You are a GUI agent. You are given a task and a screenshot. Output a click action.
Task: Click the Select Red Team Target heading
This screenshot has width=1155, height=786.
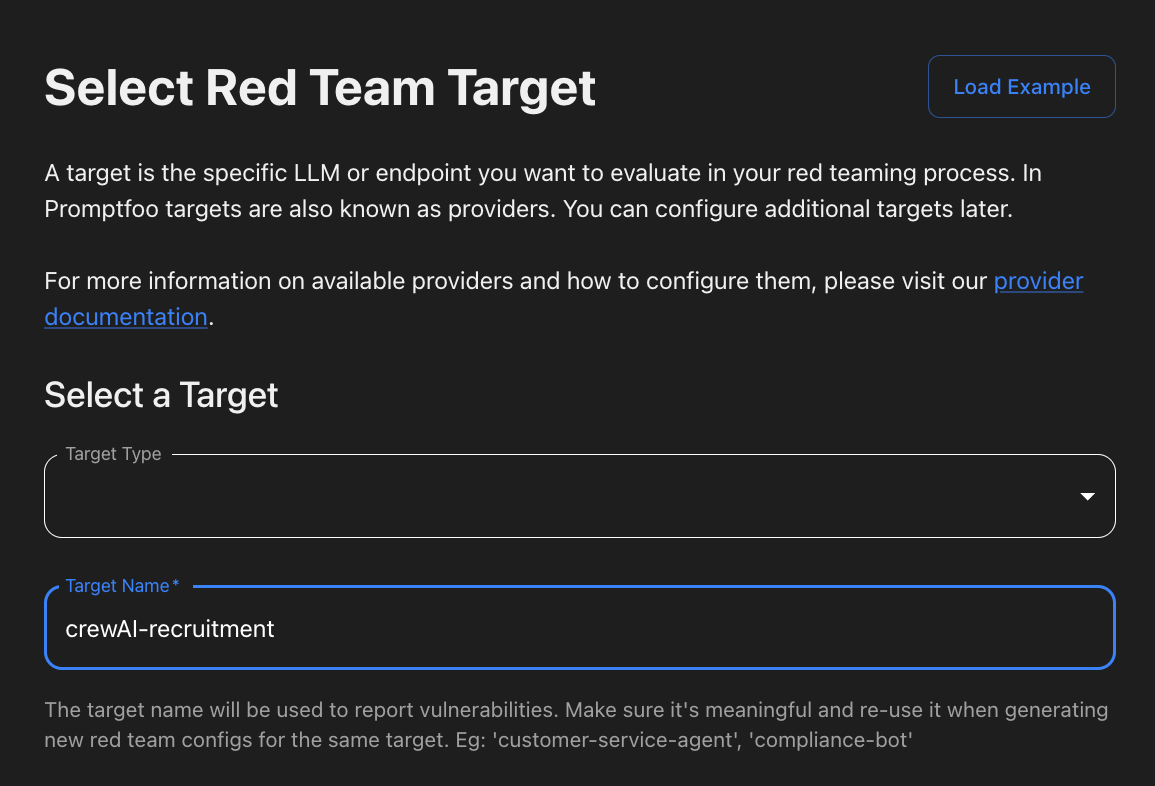pos(319,88)
